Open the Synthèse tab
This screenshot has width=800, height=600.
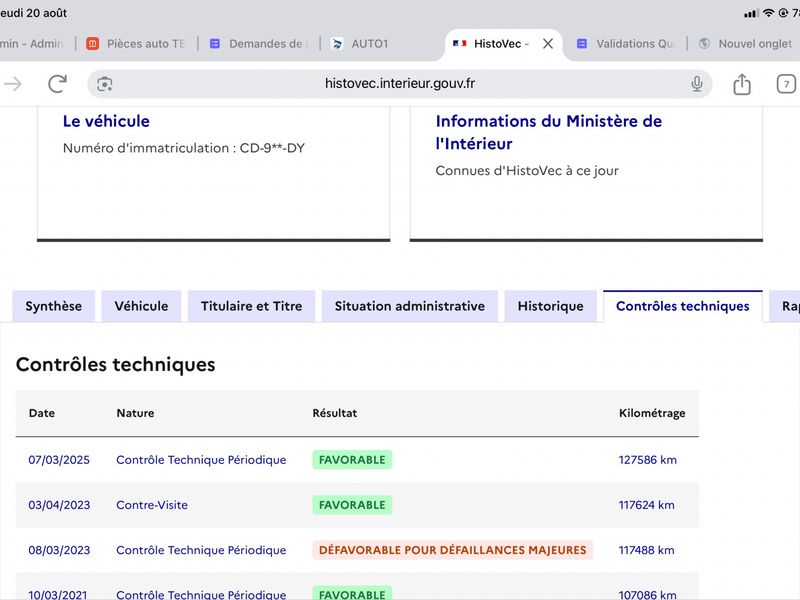(x=54, y=306)
